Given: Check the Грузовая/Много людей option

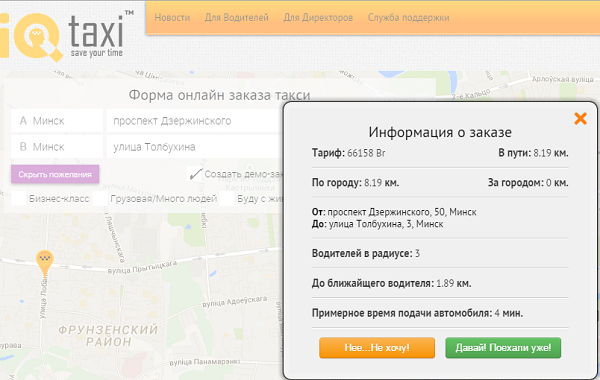Looking at the screenshot, I should (x=100, y=199).
